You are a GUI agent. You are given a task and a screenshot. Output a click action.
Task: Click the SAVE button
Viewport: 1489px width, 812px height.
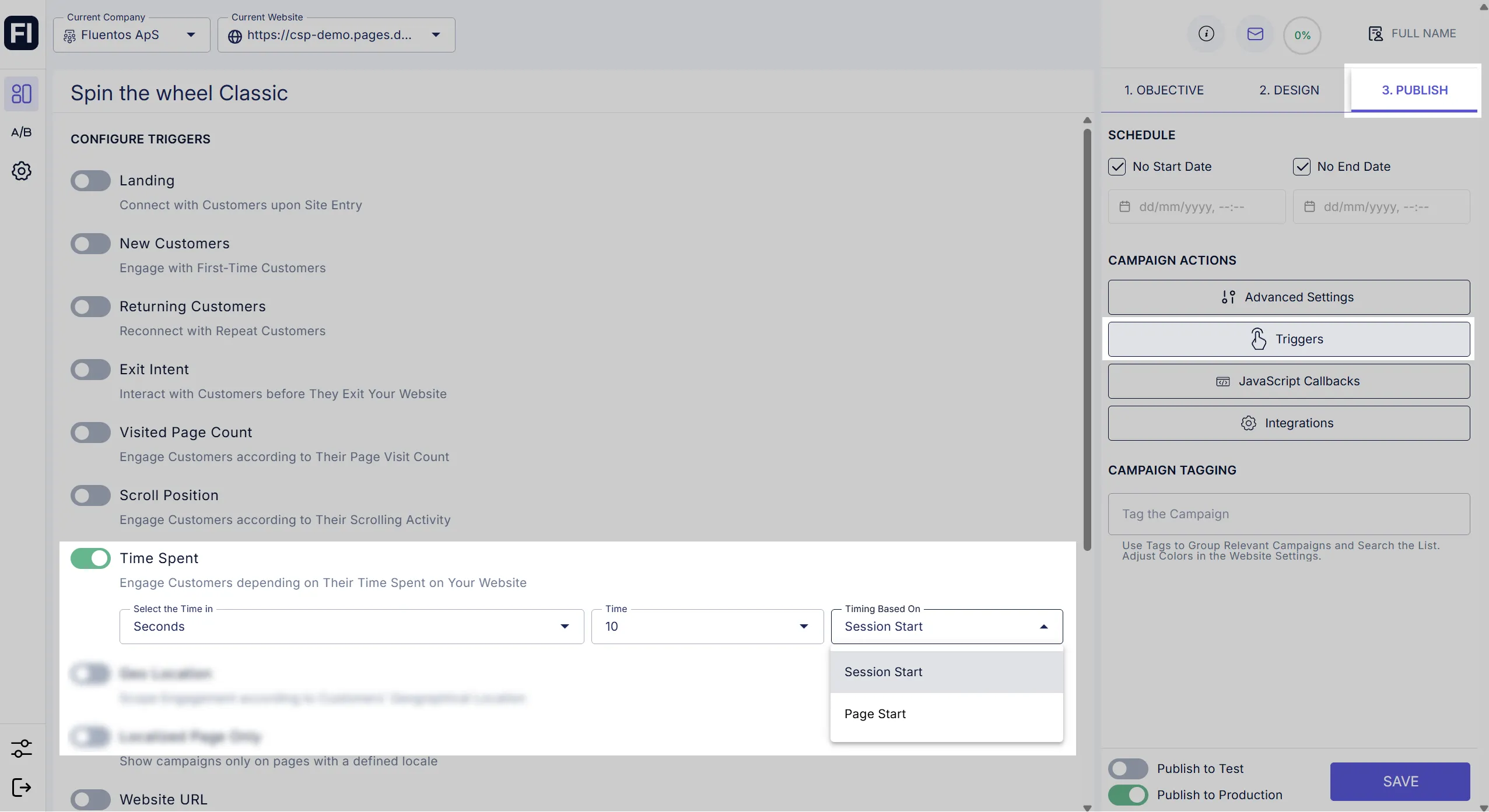(x=1400, y=782)
